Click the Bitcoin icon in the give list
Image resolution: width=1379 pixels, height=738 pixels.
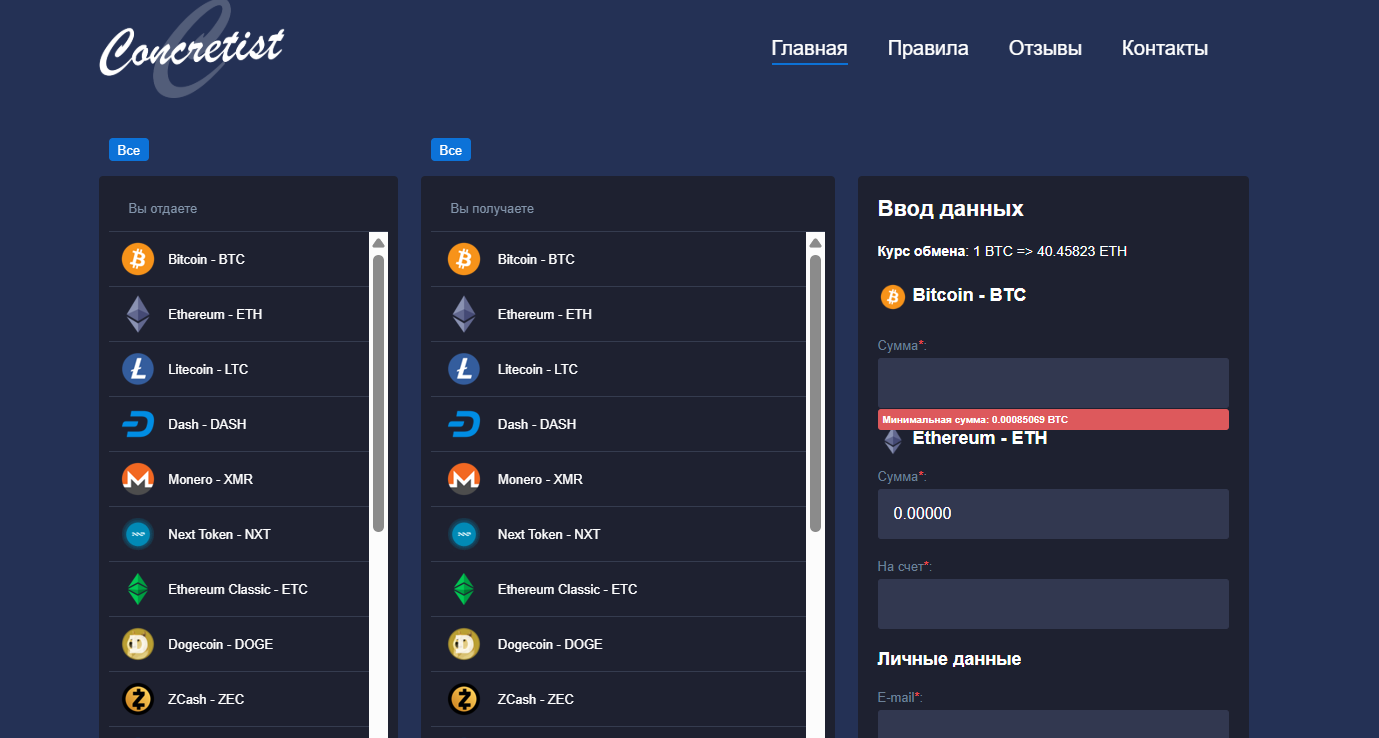click(138, 259)
